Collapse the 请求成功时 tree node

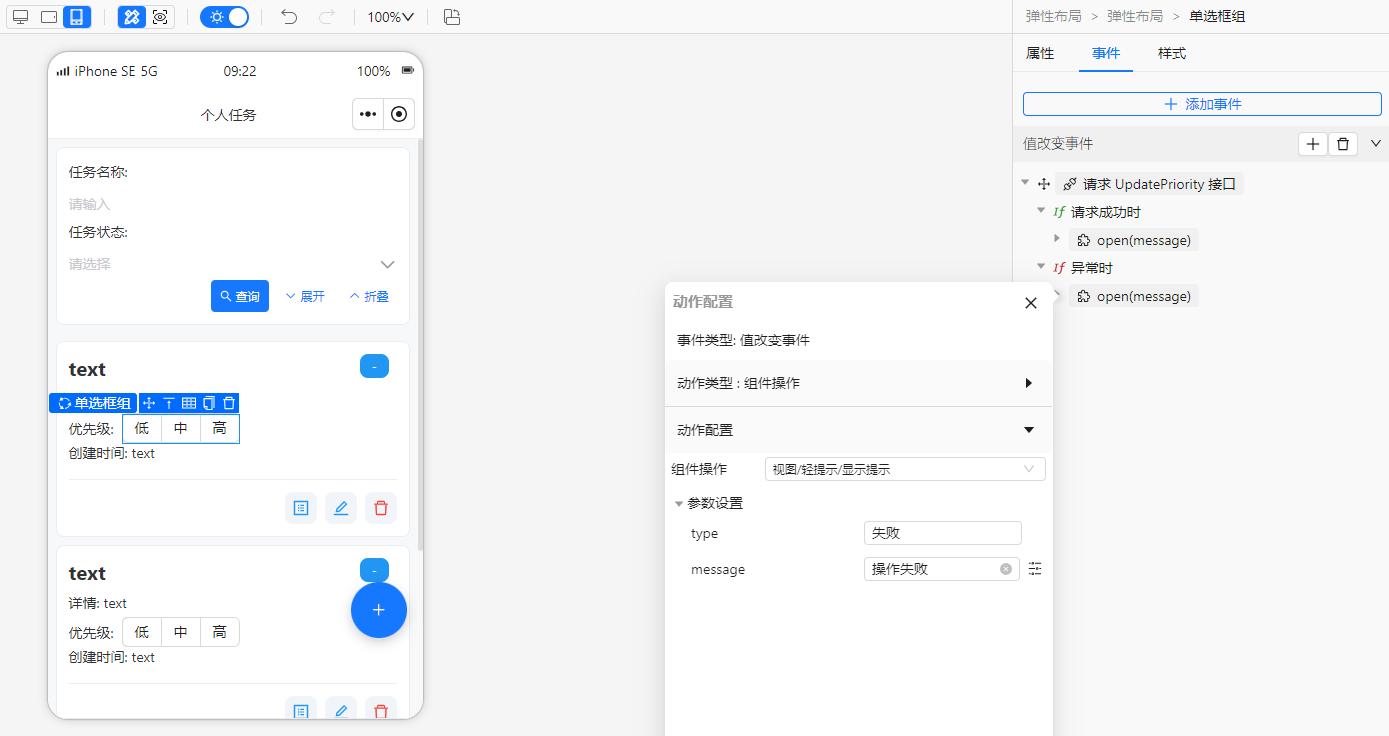point(1041,211)
